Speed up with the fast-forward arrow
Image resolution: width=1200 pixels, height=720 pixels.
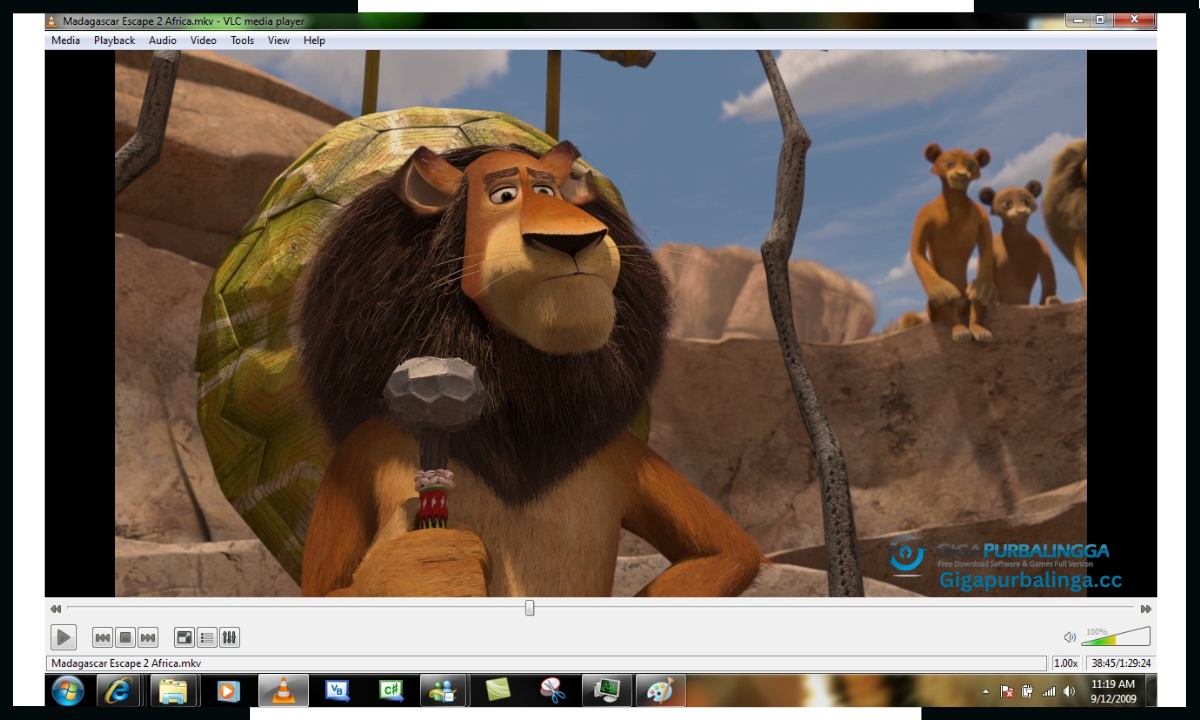coord(1146,608)
